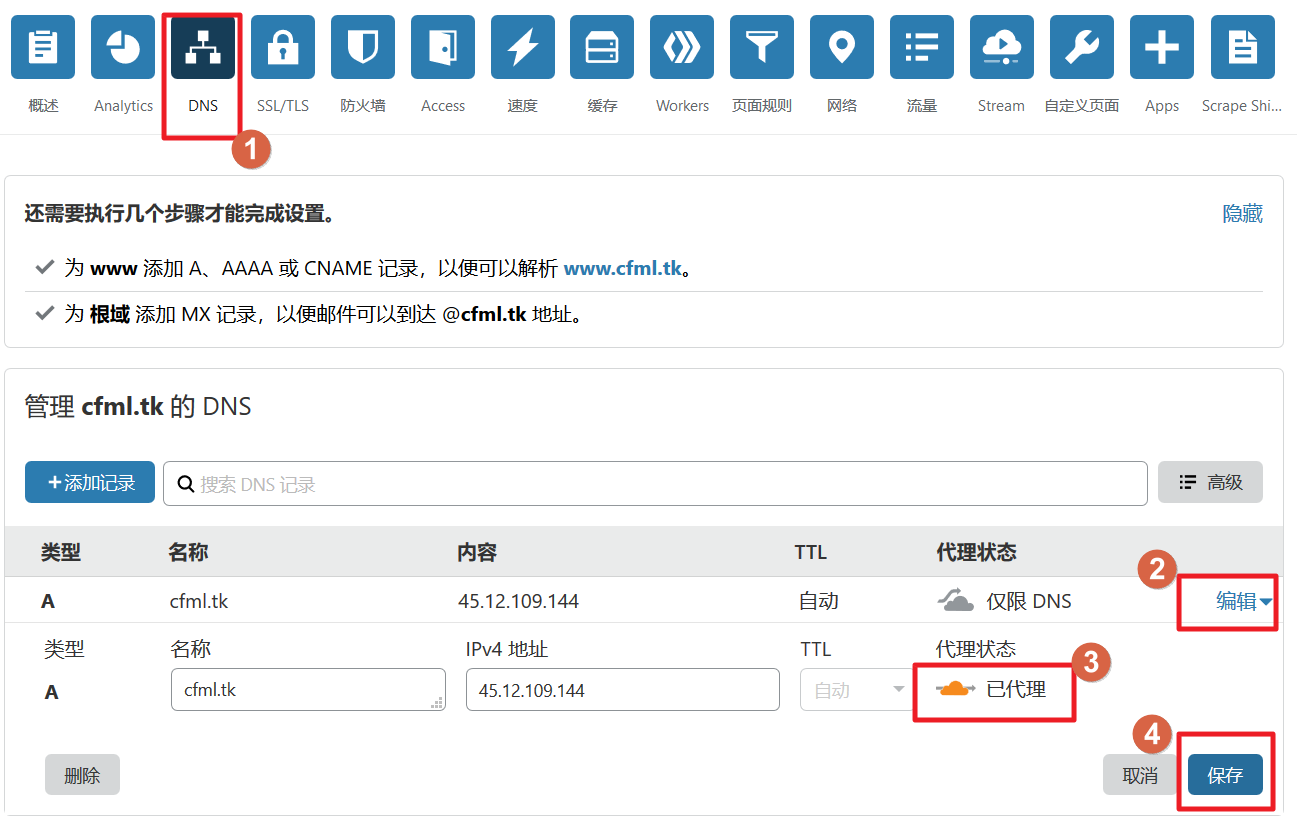
Task: Click the 添加记录 button
Action: coord(90,483)
